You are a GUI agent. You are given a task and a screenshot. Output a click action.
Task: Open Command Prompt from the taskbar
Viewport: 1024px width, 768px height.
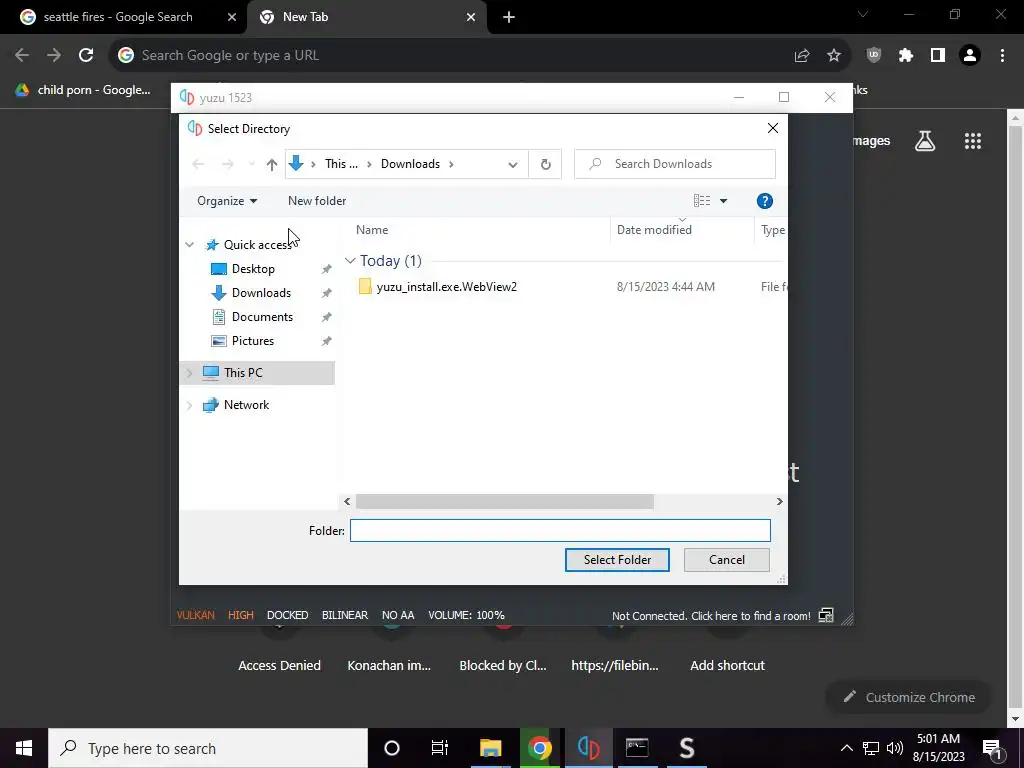[637, 748]
